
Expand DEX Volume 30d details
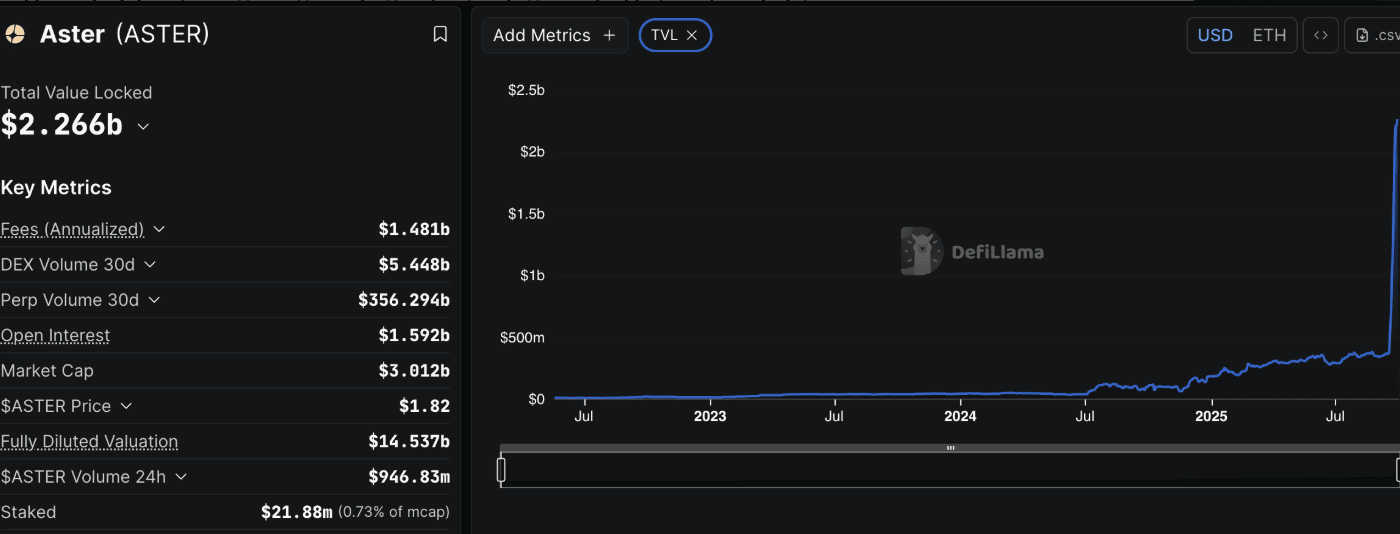coord(150,264)
